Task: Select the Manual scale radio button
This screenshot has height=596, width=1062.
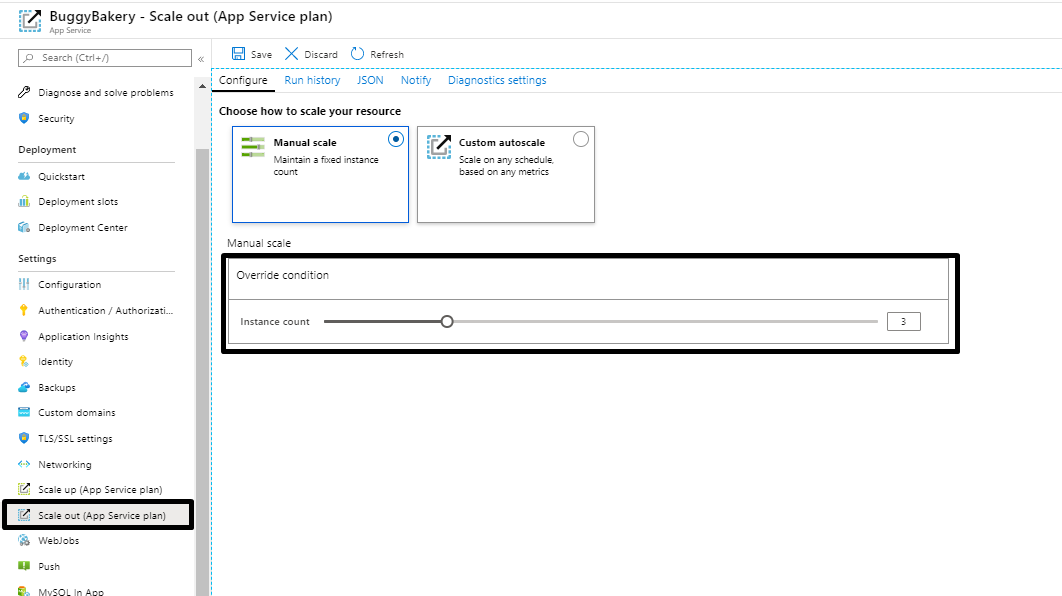Action: click(x=396, y=140)
